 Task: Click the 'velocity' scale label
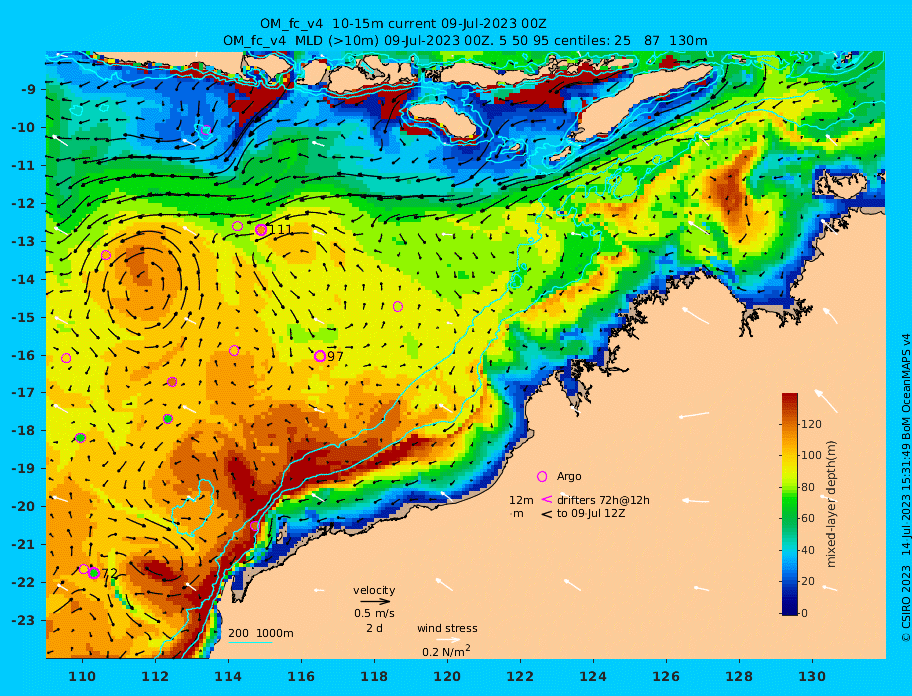pos(374,590)
